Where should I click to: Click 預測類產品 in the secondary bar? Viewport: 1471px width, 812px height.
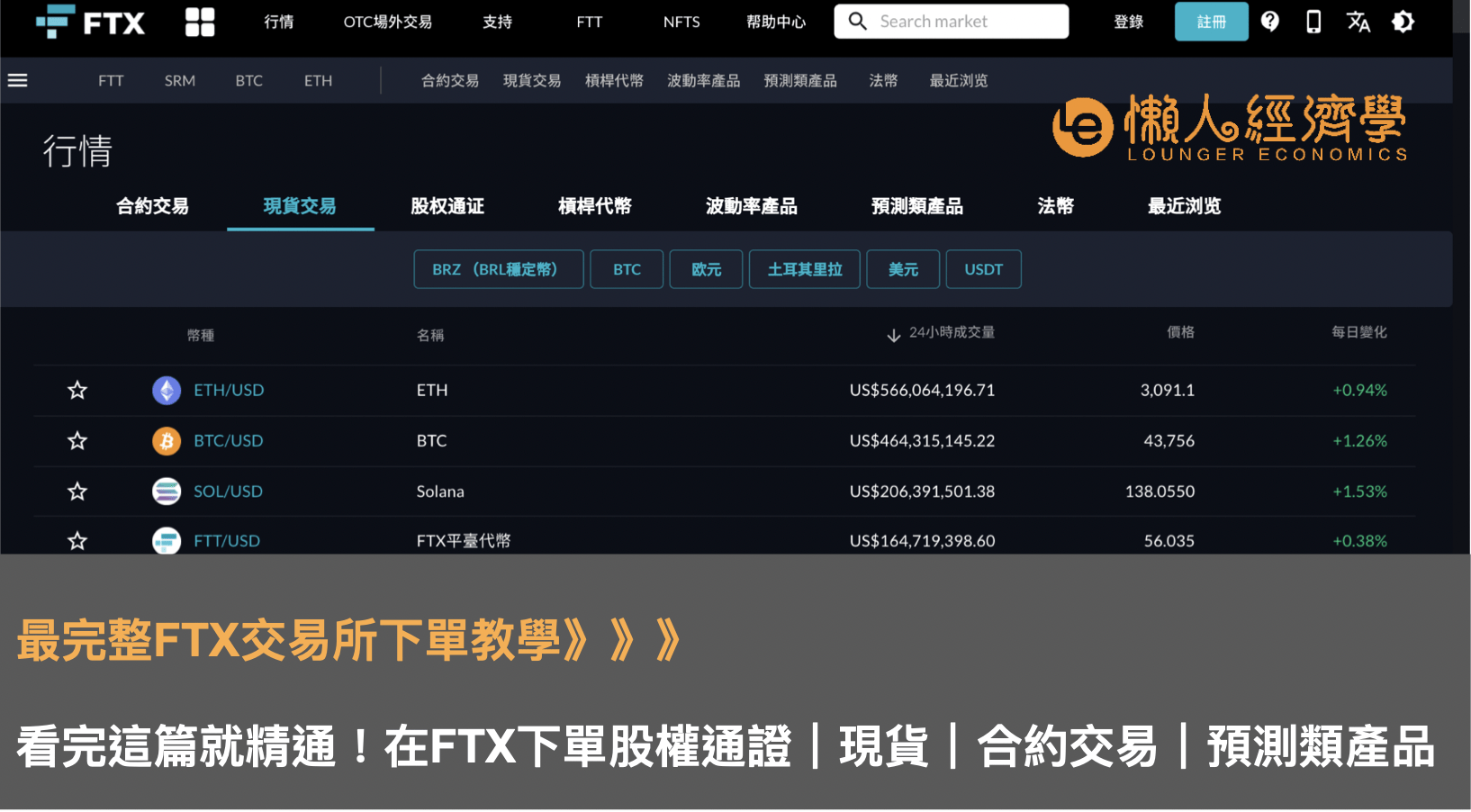coord(800,80)
